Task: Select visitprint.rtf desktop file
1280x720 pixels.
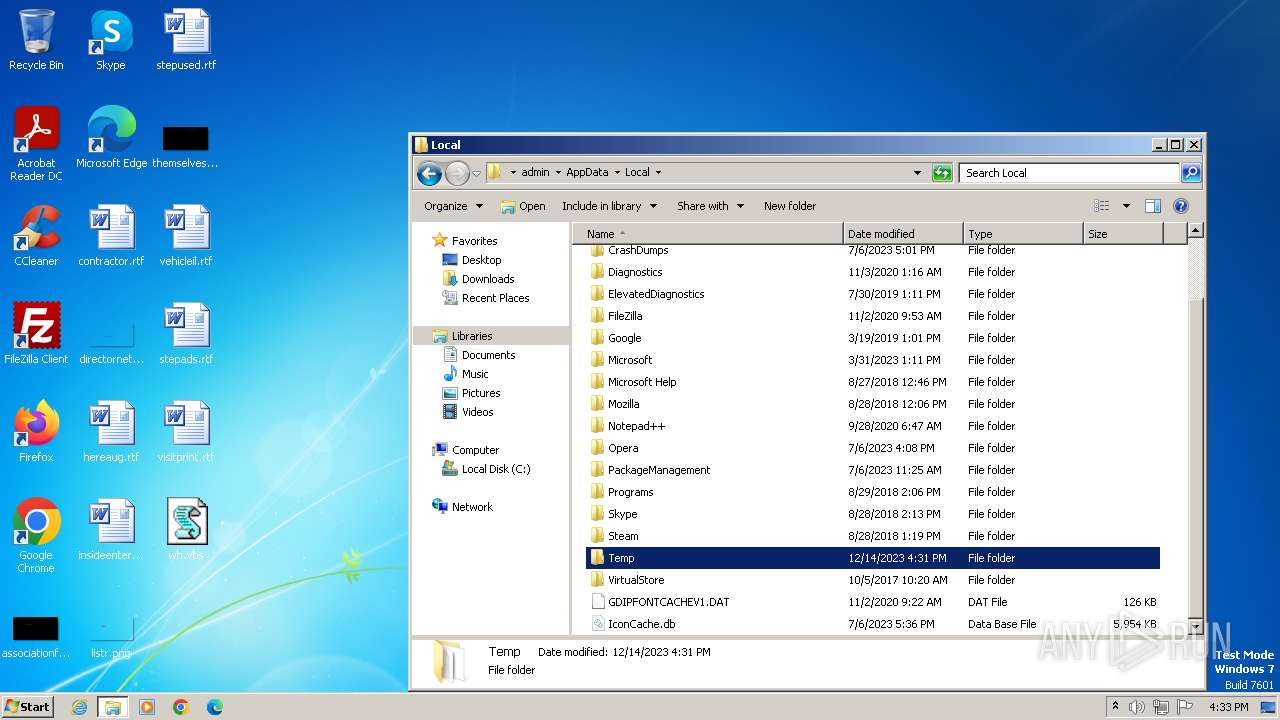Action: pos(186,431)
